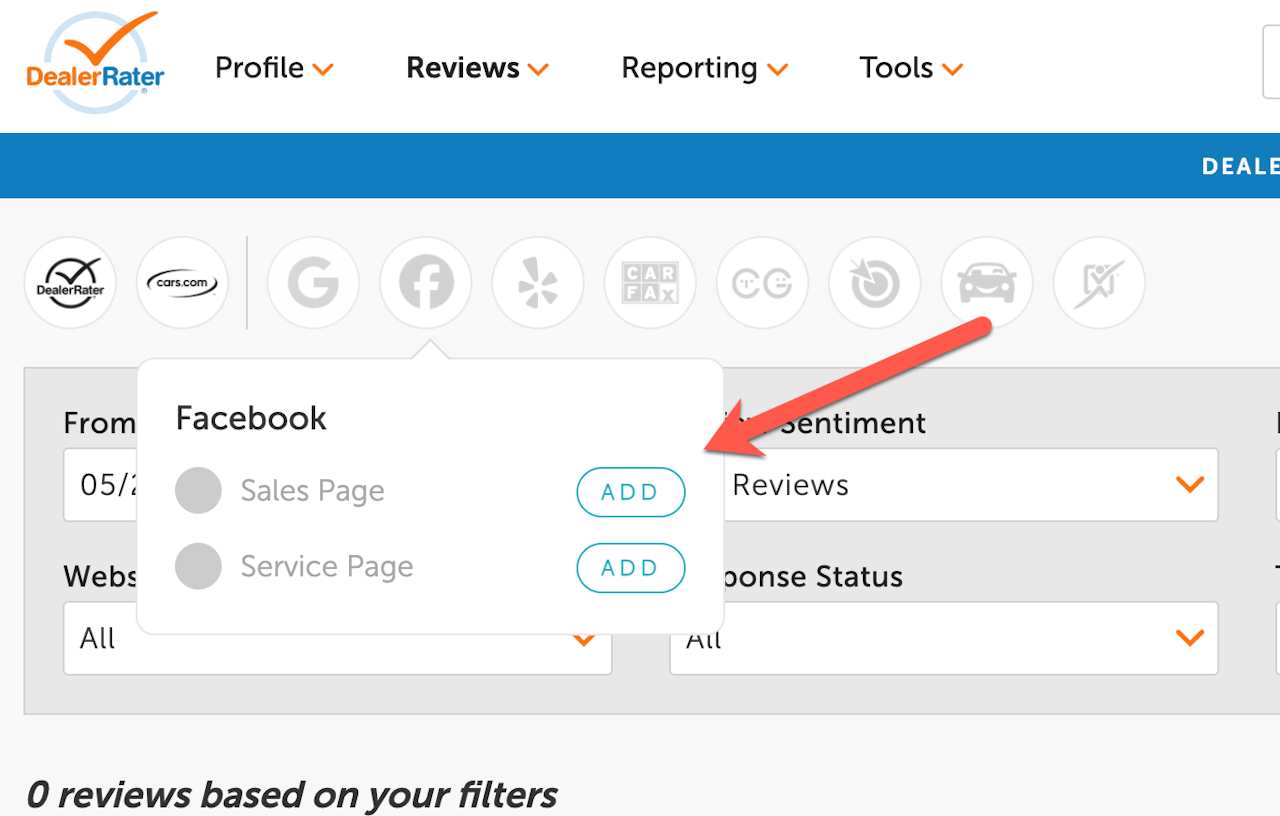This screenshot has height=816, width=1280.
Task: Expand the Tools dropdown menu
Action: pos(910,68)
